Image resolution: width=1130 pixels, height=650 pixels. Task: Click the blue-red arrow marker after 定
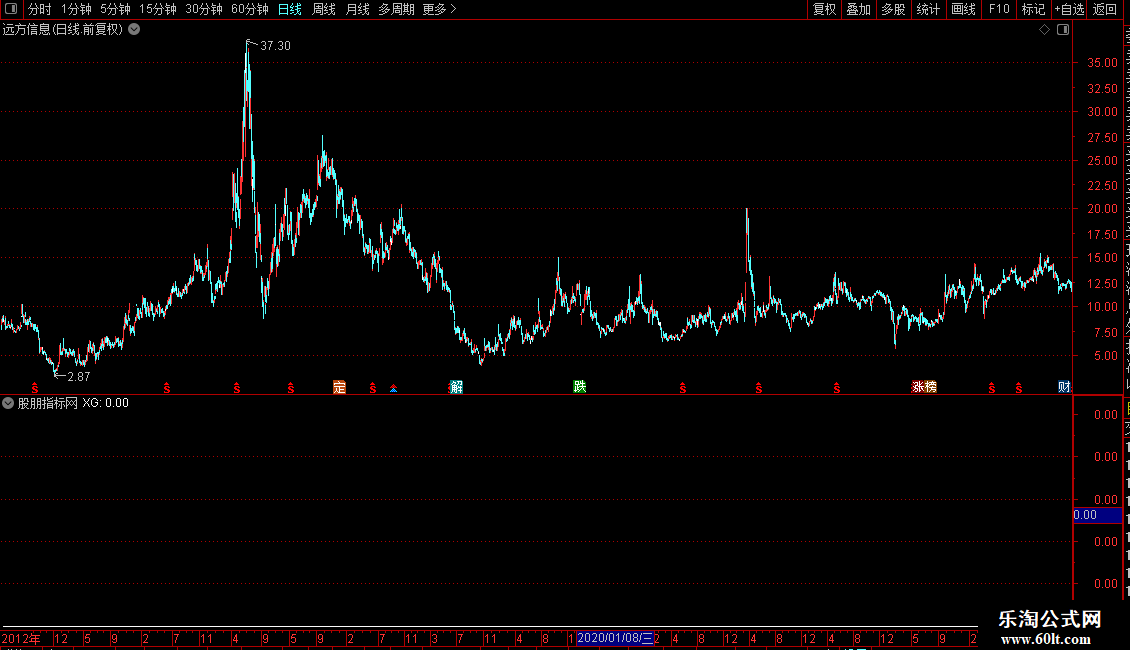tap(393, 388)
